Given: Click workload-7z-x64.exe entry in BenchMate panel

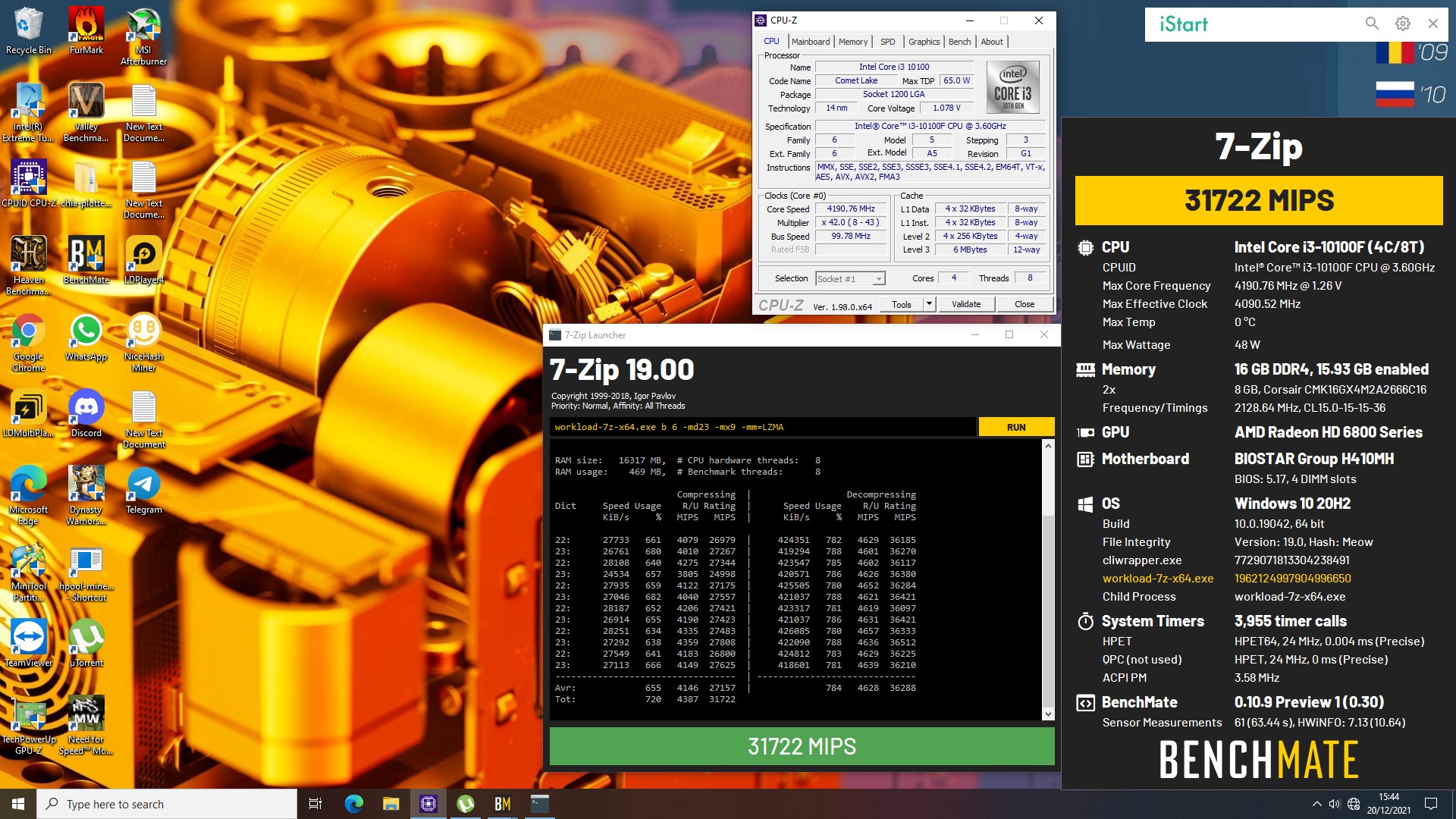Looking at the screenshot, I should pos(1157,579).
